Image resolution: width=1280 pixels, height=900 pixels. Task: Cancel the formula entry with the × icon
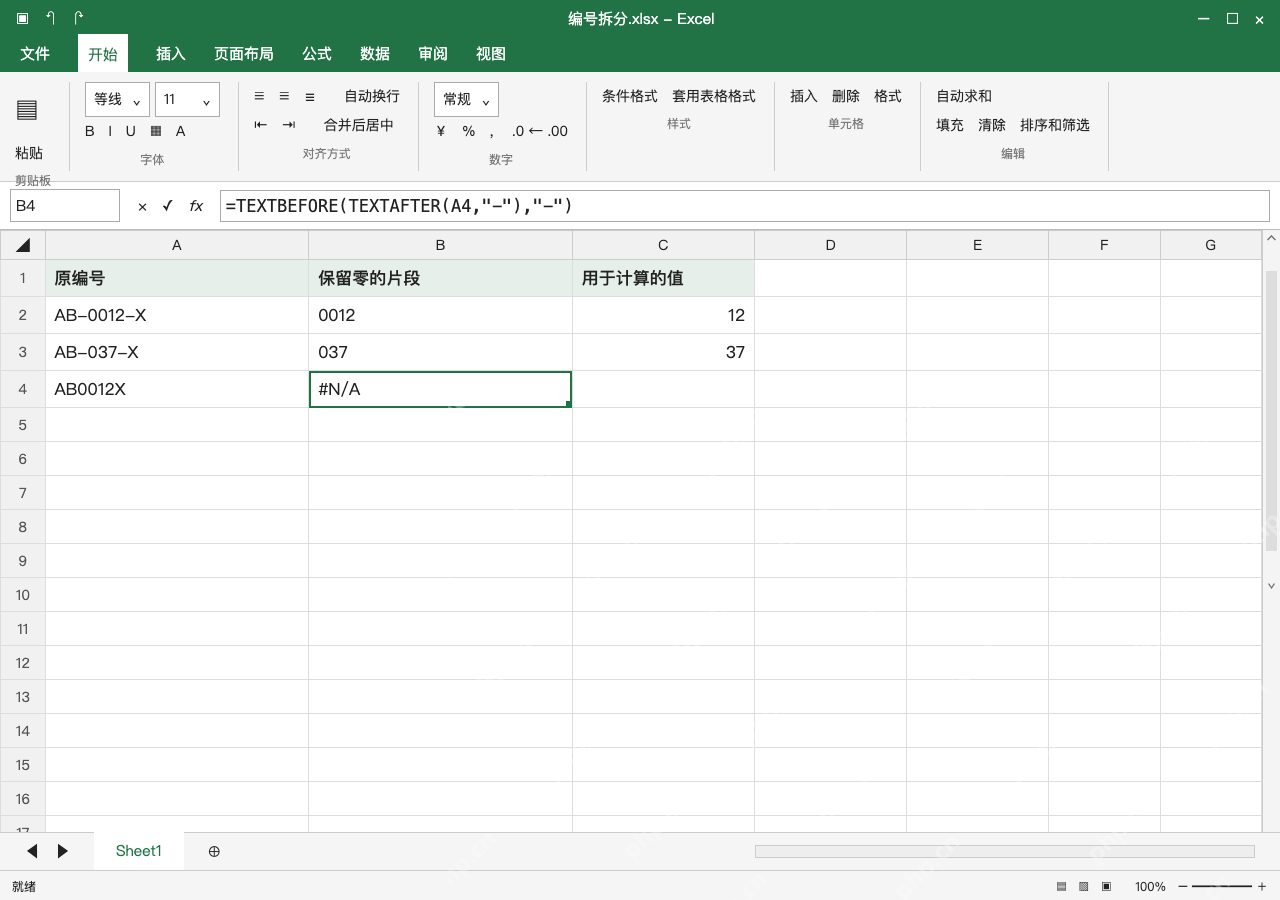tap(142, 206)
